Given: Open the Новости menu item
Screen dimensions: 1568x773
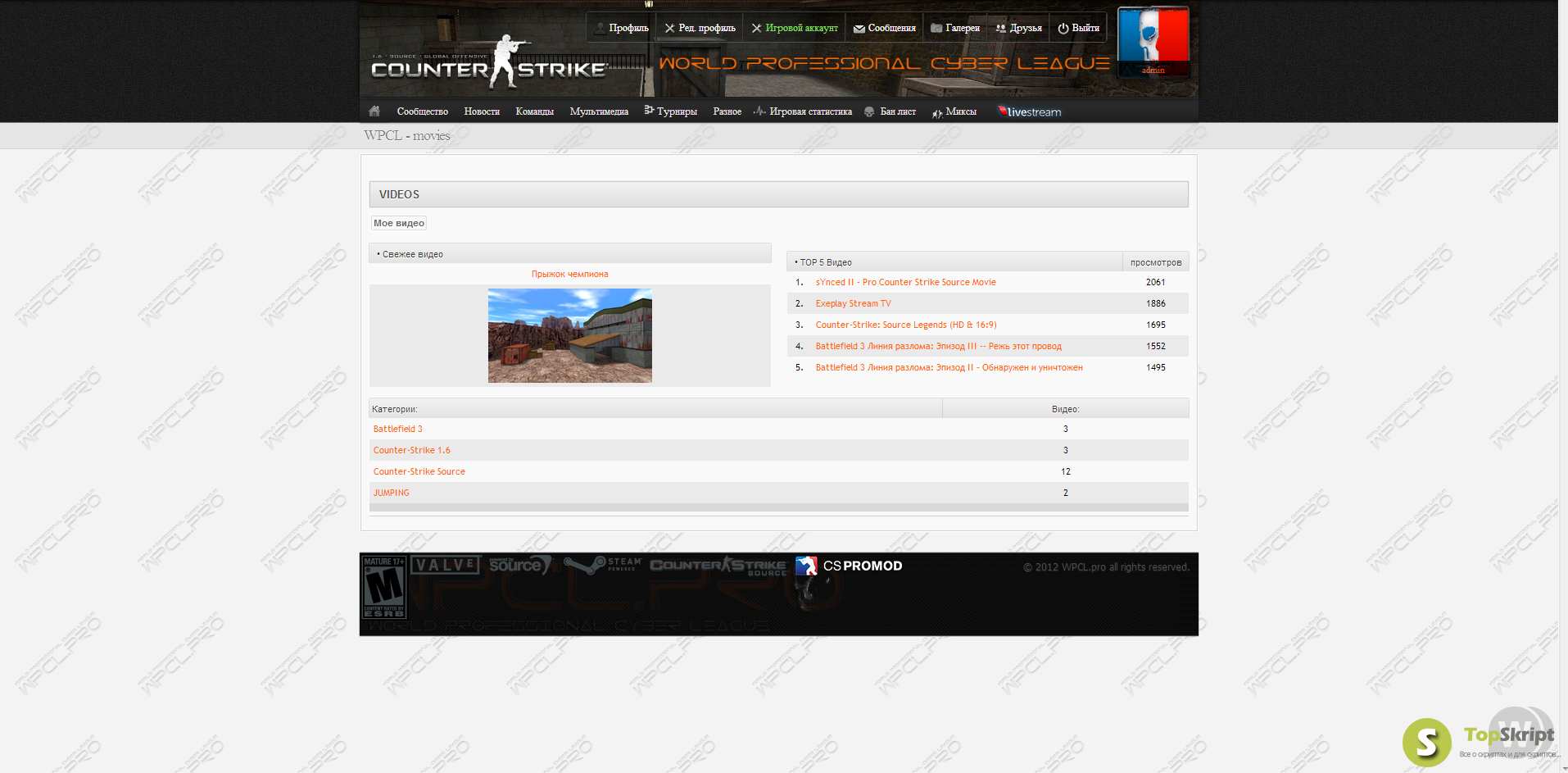Looking at the screenshot, I should tap(482, 111).
